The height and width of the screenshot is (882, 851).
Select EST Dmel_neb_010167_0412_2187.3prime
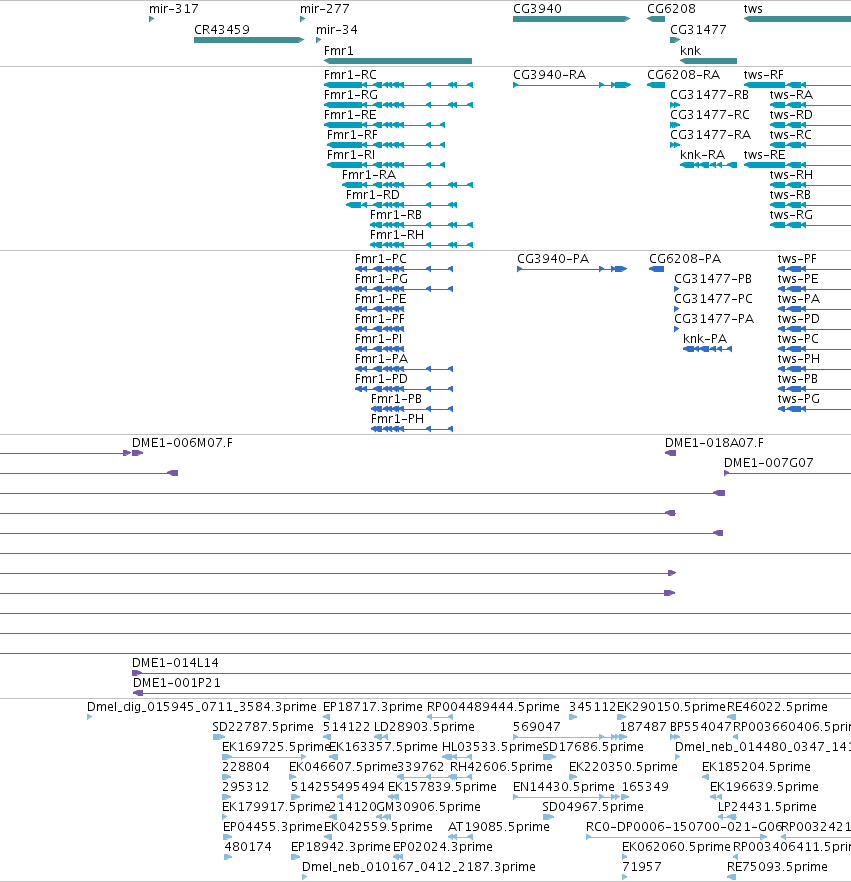click(418, 866)
